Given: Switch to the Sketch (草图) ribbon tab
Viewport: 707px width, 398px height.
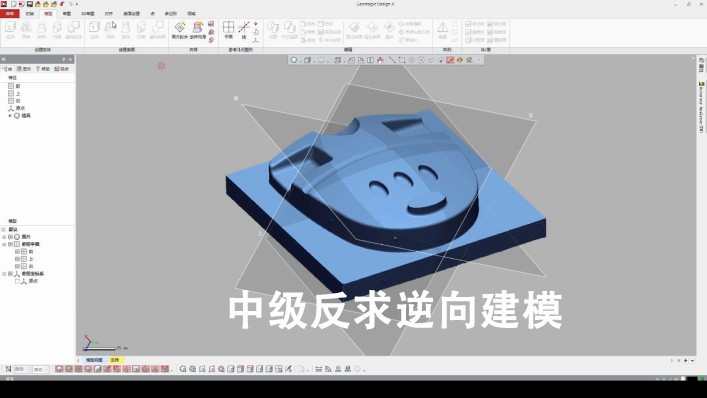Looking at the screenshot, I should (67, 14).
